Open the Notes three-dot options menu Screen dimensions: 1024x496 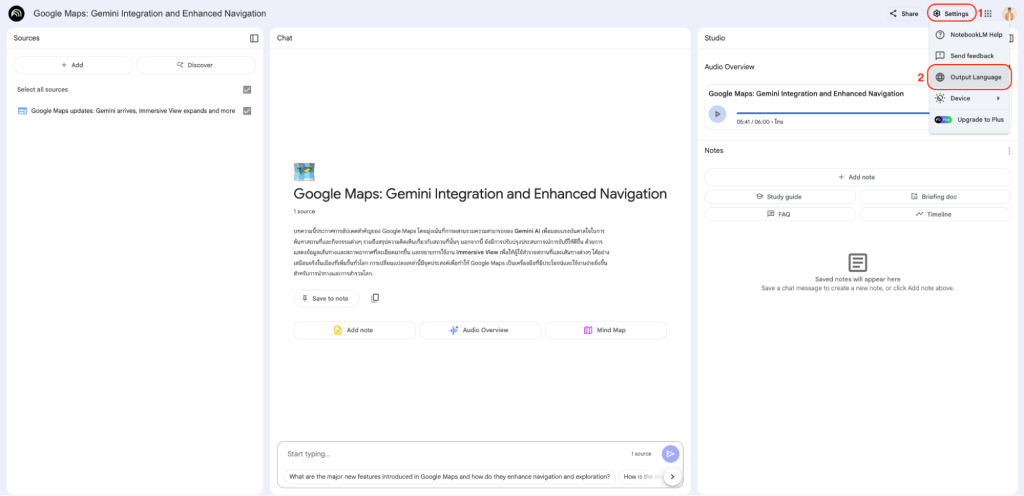[x=1009, y=151]
